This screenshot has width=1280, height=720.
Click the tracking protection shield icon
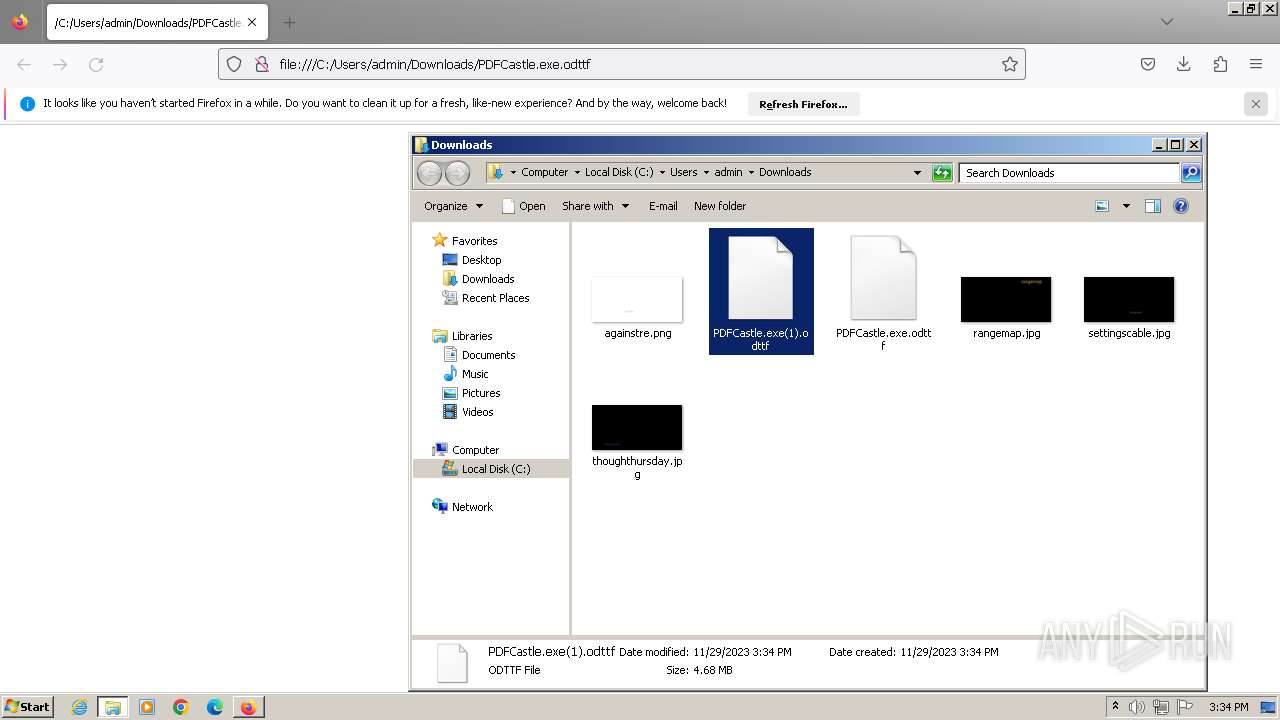(x=234, y=64)
